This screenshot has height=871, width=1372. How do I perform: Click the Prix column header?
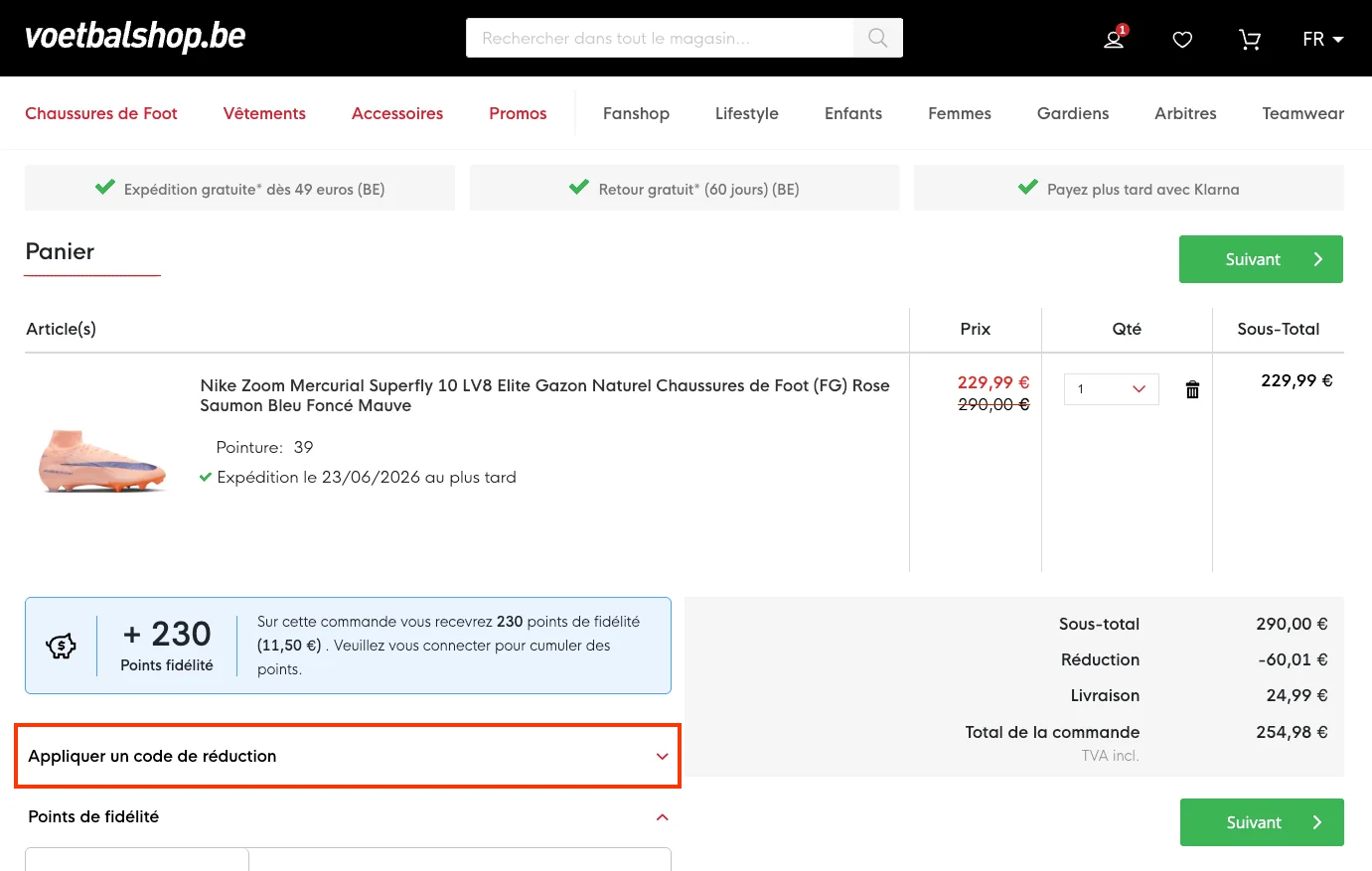coord(976,329)
